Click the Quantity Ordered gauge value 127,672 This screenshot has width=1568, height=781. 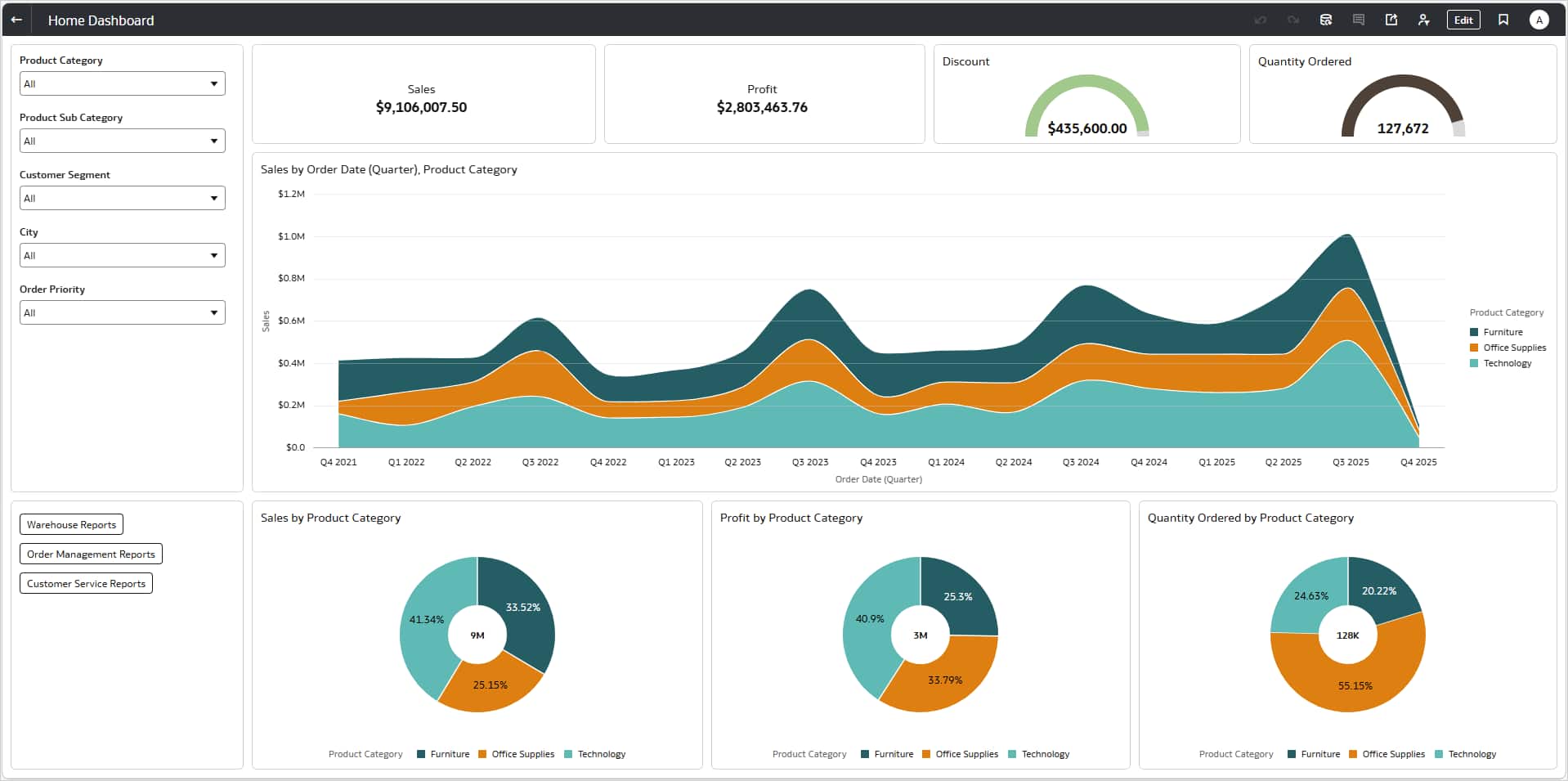(1403, 128)
